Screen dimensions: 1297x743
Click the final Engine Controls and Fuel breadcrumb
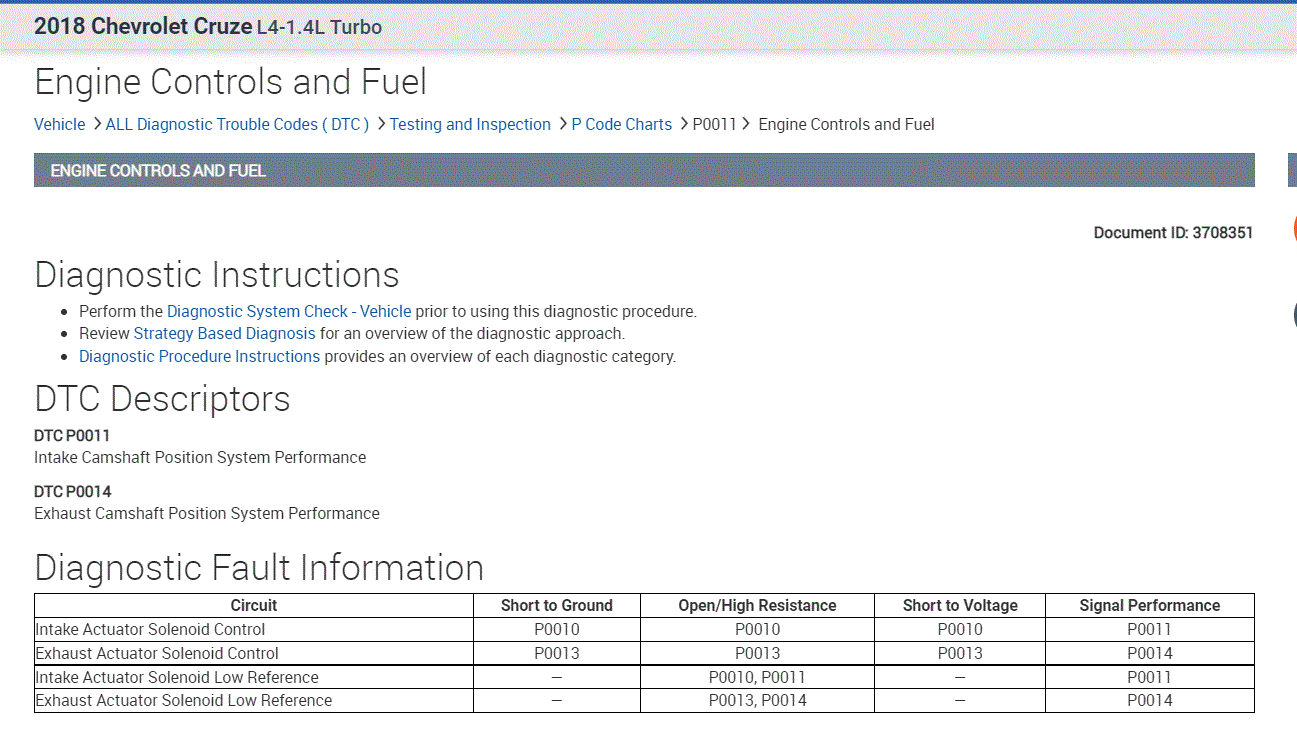[846, 124]
